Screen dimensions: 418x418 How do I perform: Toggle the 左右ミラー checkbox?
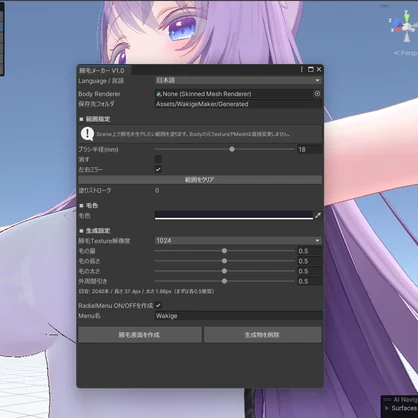pyautogui.click(x=158, y=169)
